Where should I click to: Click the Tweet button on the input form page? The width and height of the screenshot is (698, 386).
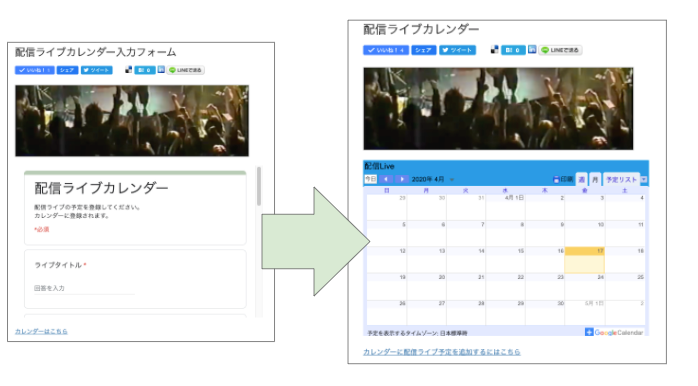click(x=97, y=70)
